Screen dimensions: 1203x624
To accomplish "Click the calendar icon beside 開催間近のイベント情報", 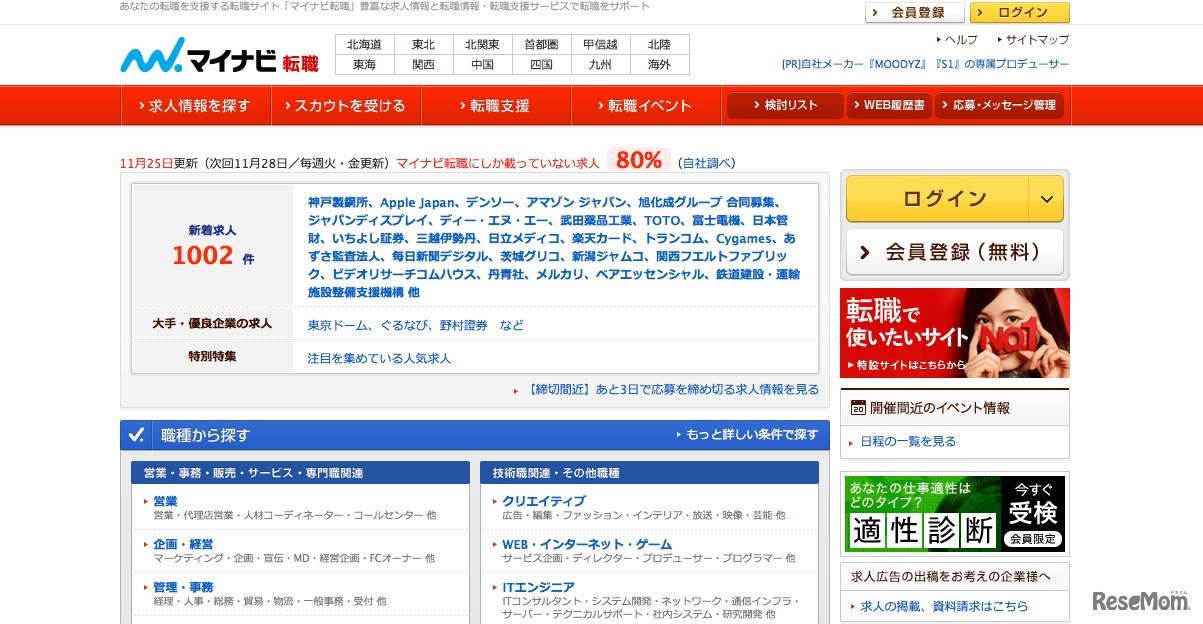I will 857,407.
